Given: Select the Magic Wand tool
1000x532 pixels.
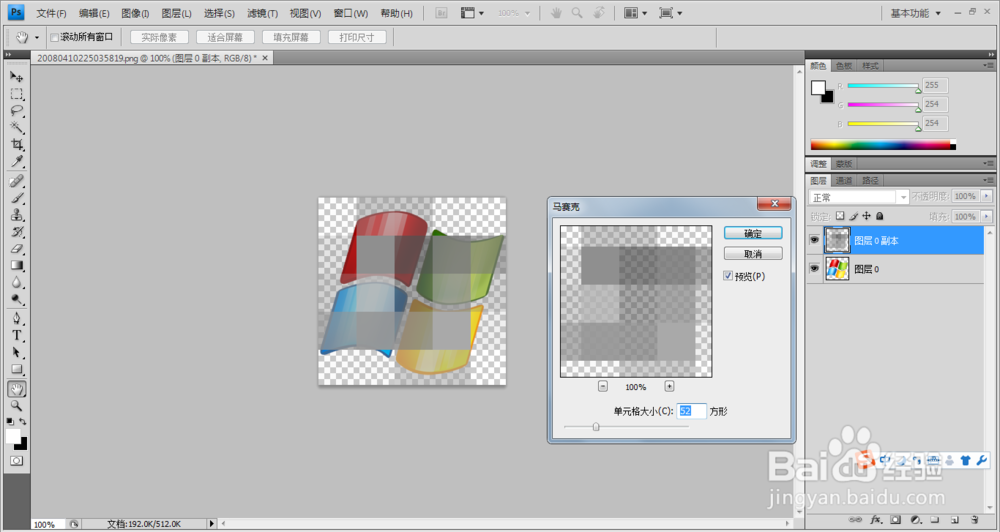Looking at the screenshot, I should click(x=17, y=128).
